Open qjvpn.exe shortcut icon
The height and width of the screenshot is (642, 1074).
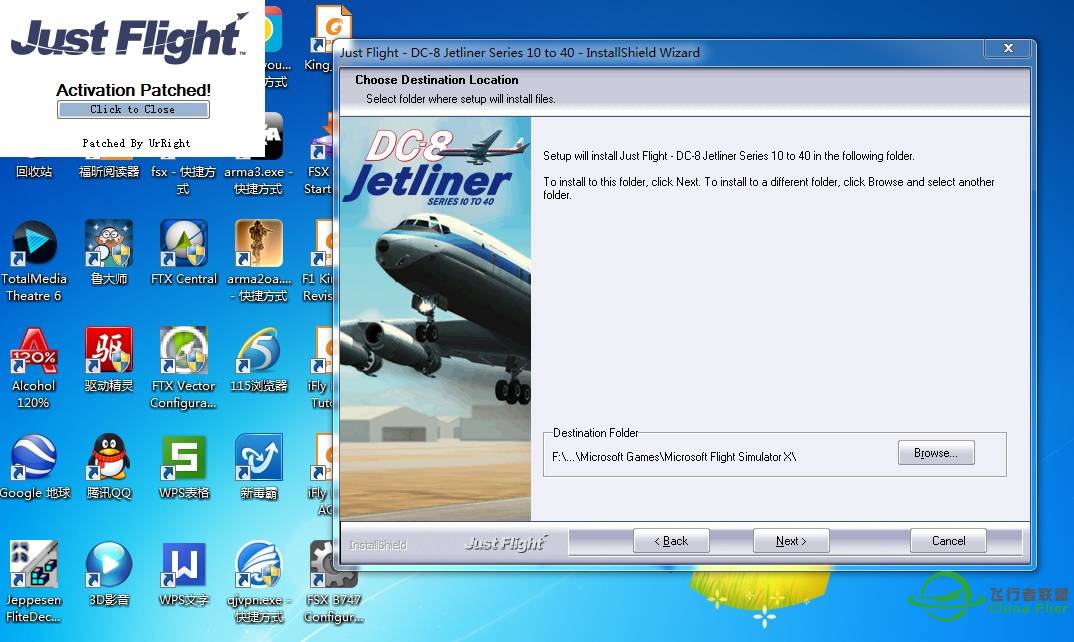pos(258,582)
